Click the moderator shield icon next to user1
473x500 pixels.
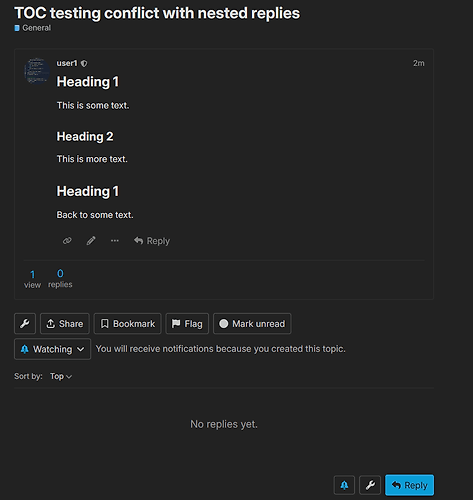pos(84,63)
